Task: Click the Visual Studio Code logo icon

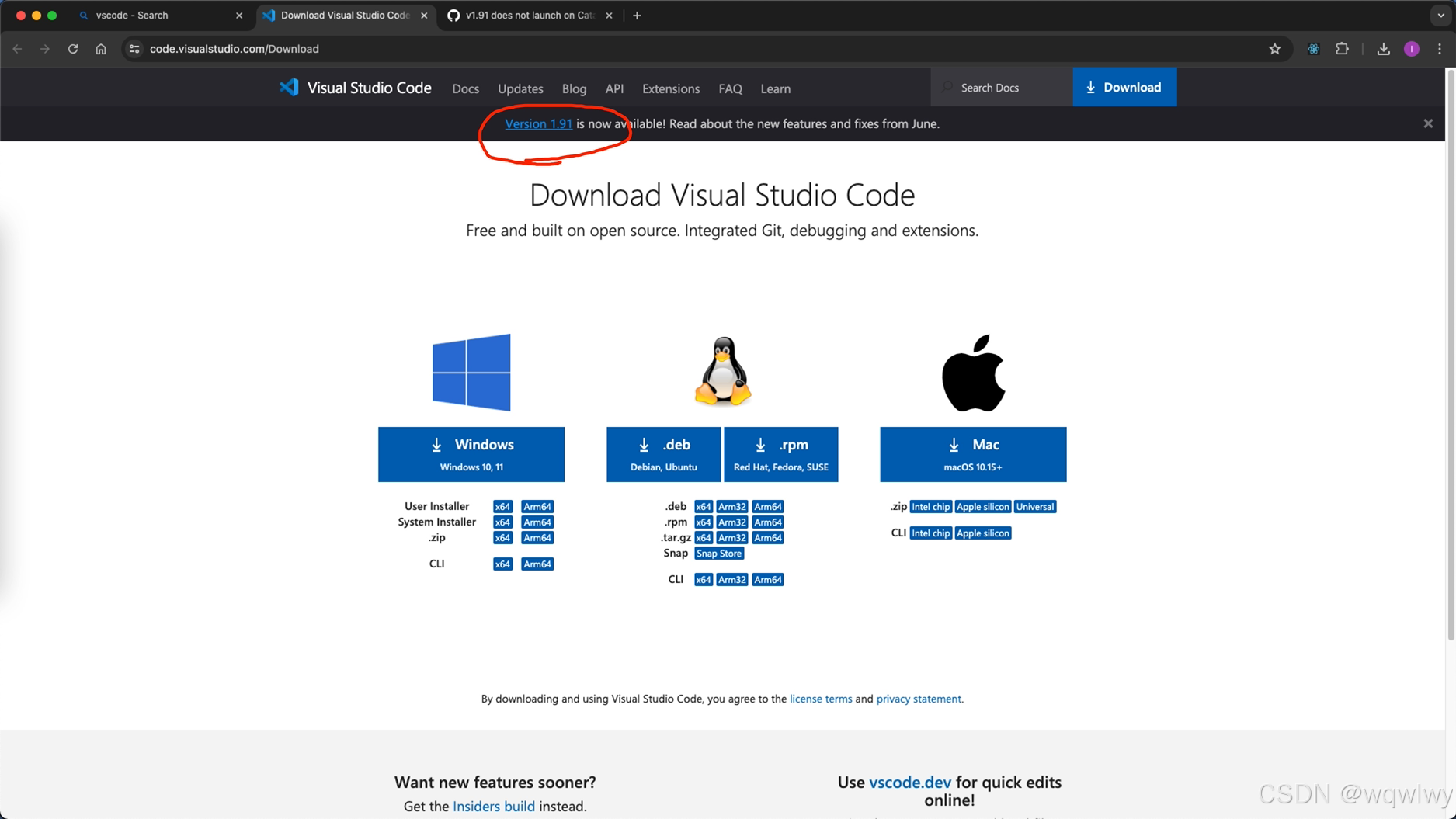Action: coord(289,87)
